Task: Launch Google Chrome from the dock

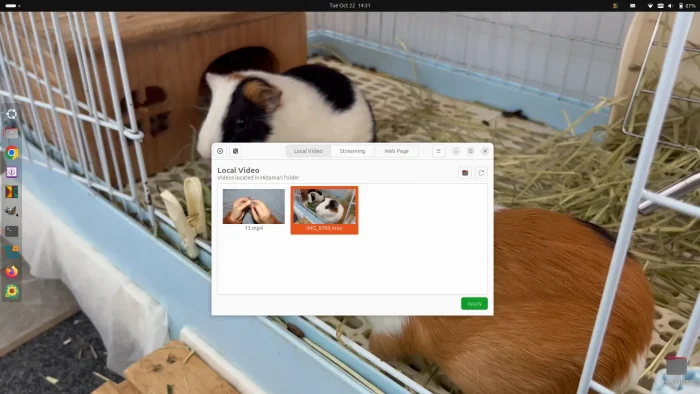Action: 12,153
